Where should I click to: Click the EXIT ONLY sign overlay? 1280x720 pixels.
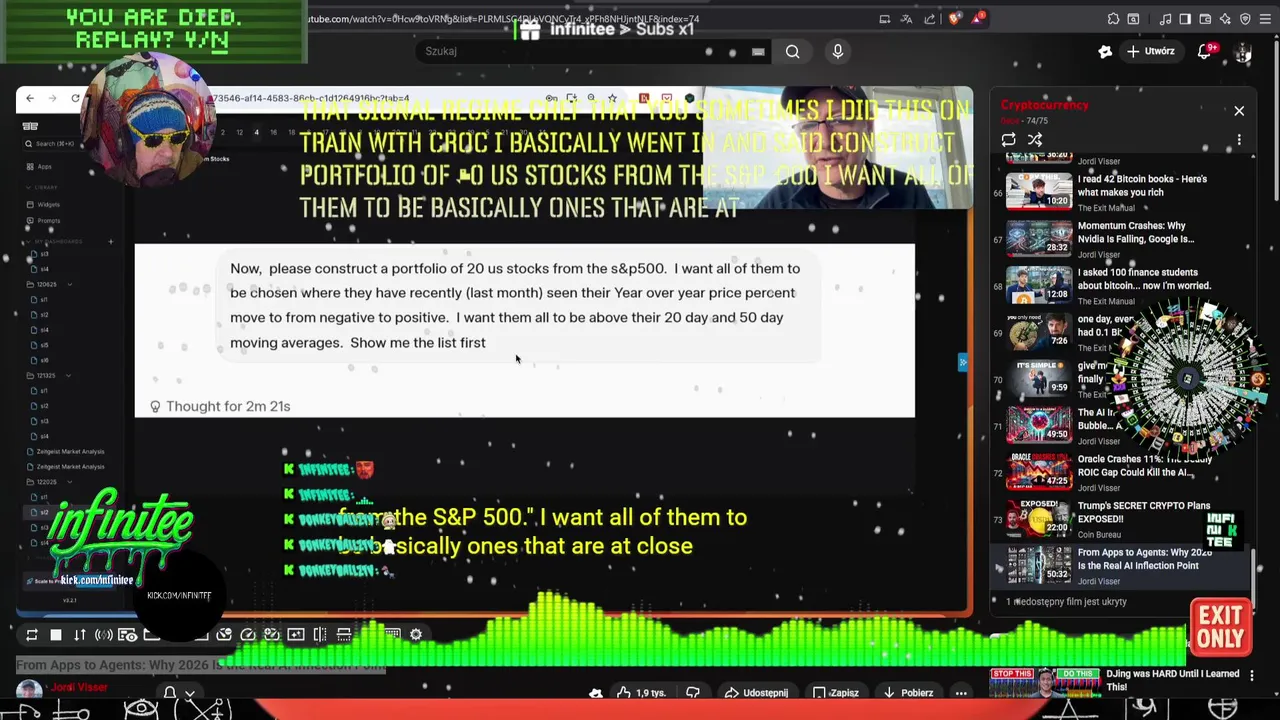click(1221, 627)
